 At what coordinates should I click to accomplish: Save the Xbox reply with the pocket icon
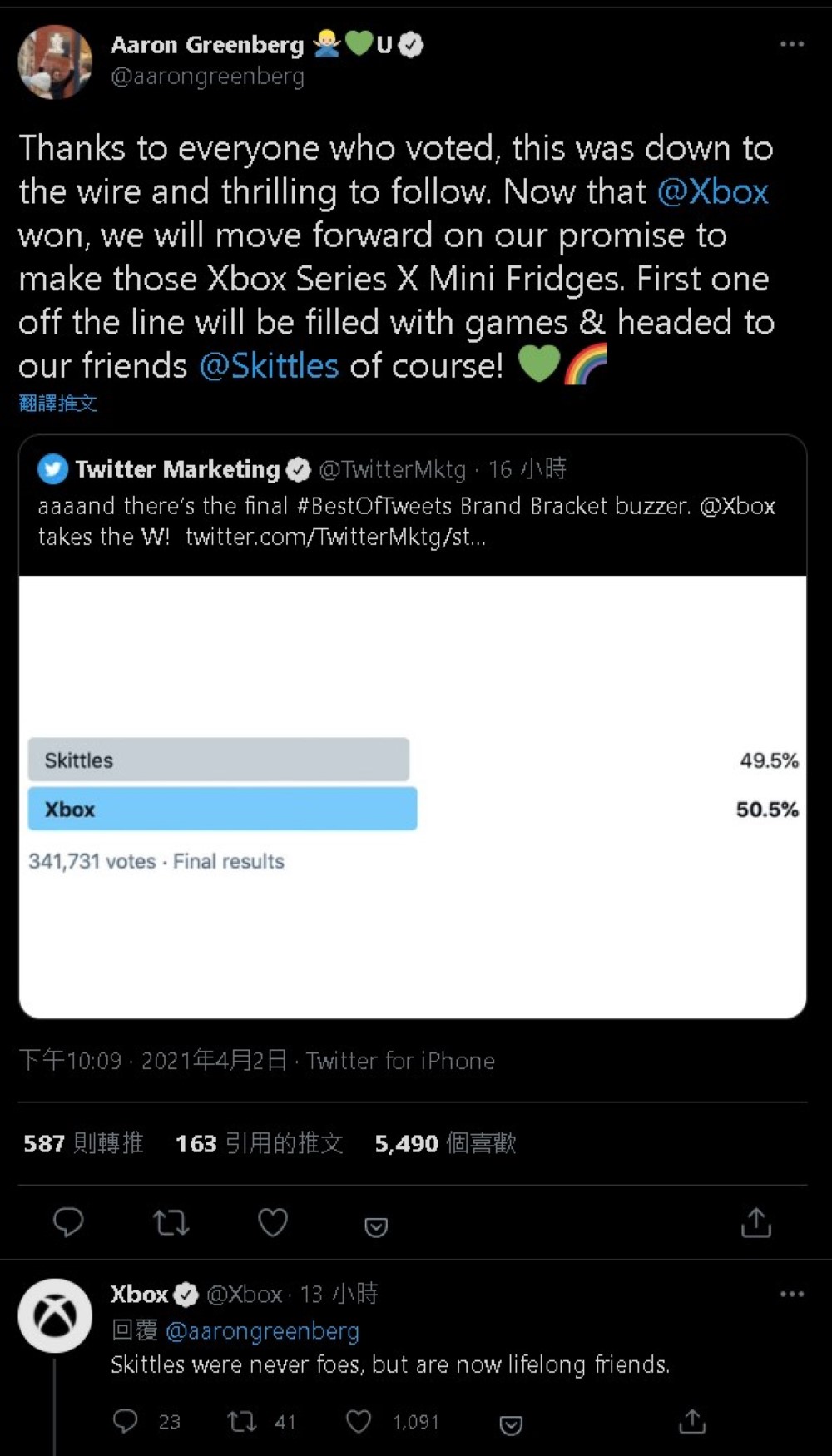(x=511, y=1424)
